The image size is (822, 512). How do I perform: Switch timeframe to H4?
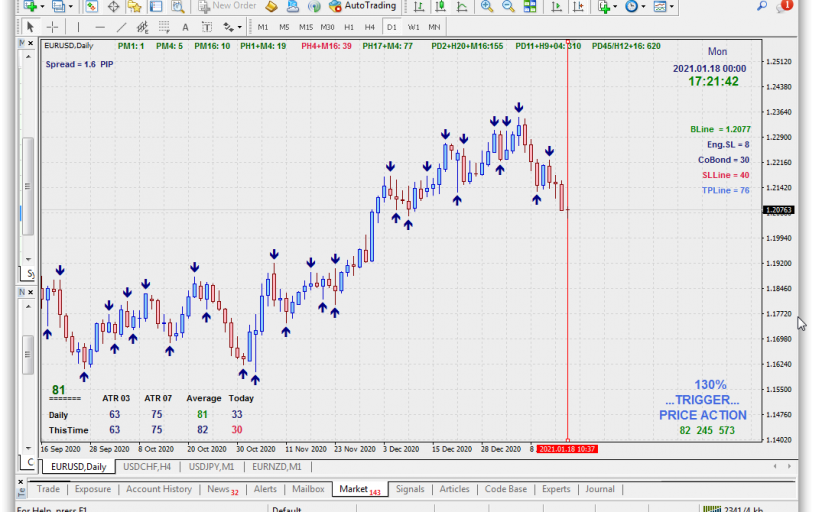370,27
